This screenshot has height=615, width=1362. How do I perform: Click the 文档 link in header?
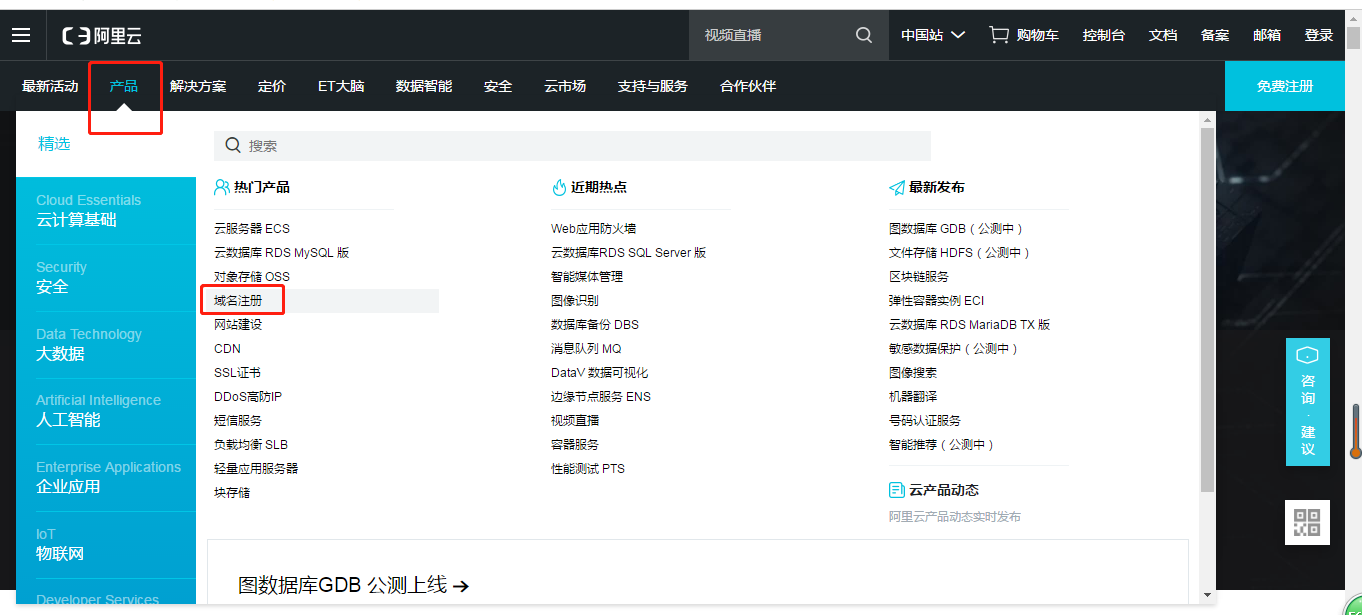pos(1163,35)
